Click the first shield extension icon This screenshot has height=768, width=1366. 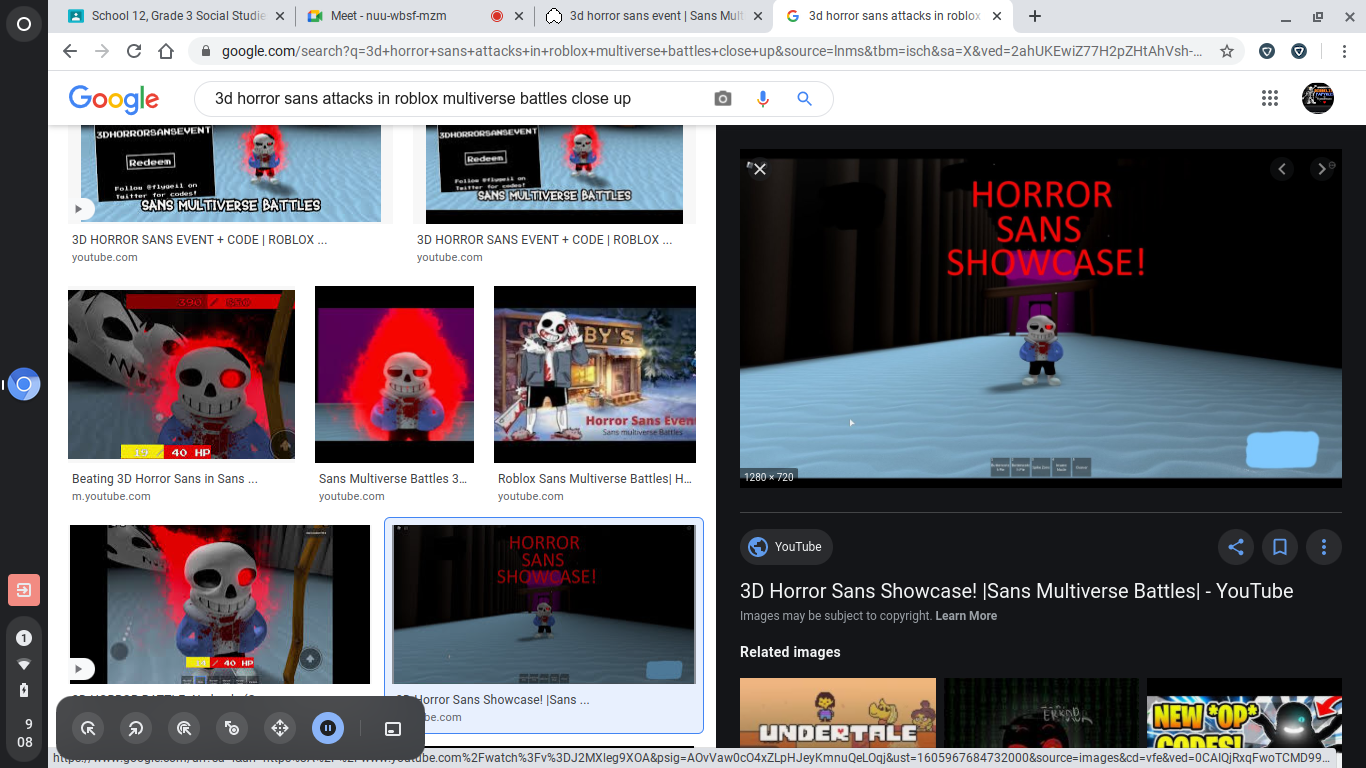coord(1267,51)
